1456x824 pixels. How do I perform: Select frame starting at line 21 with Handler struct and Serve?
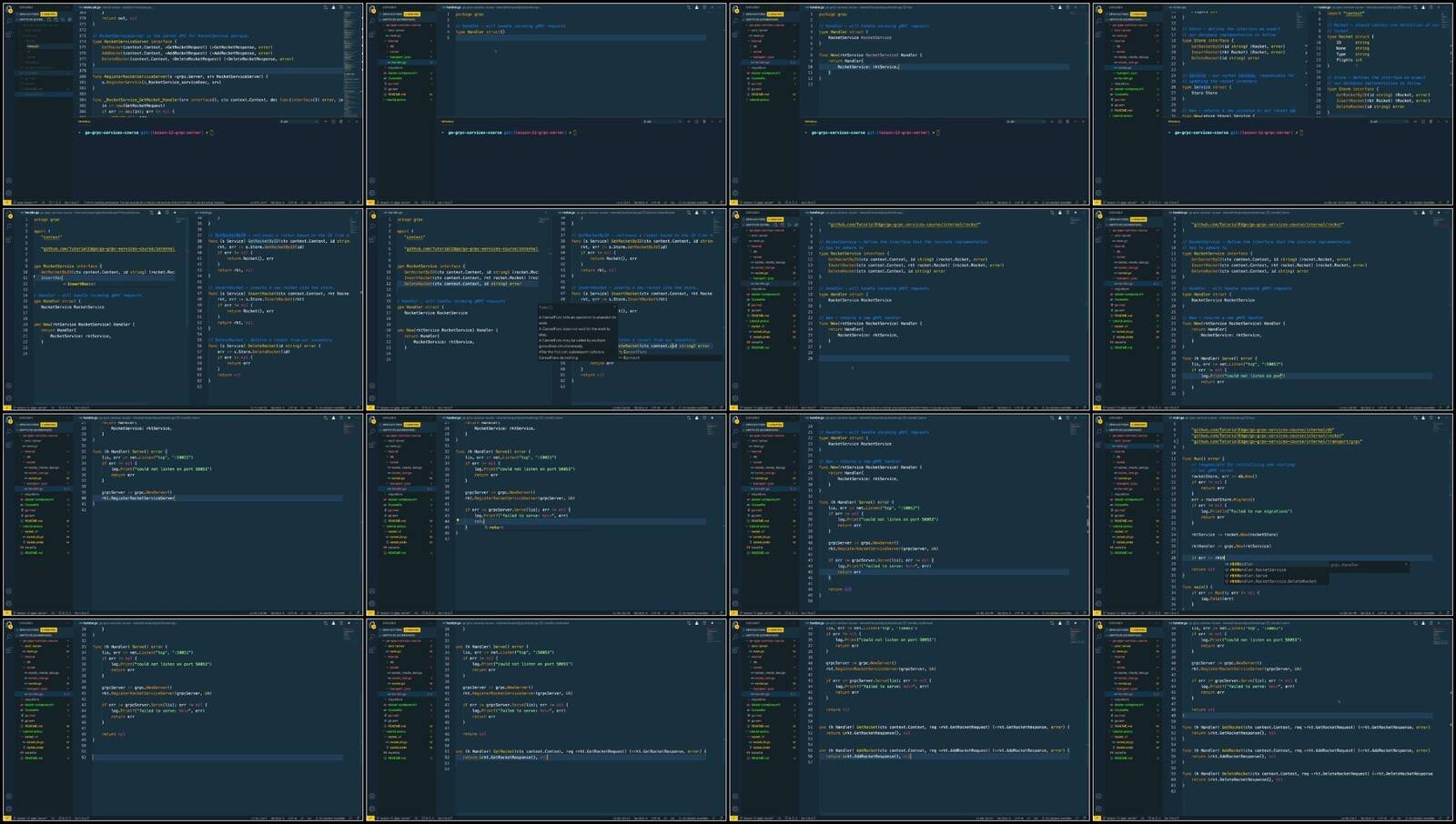[910, 515]
